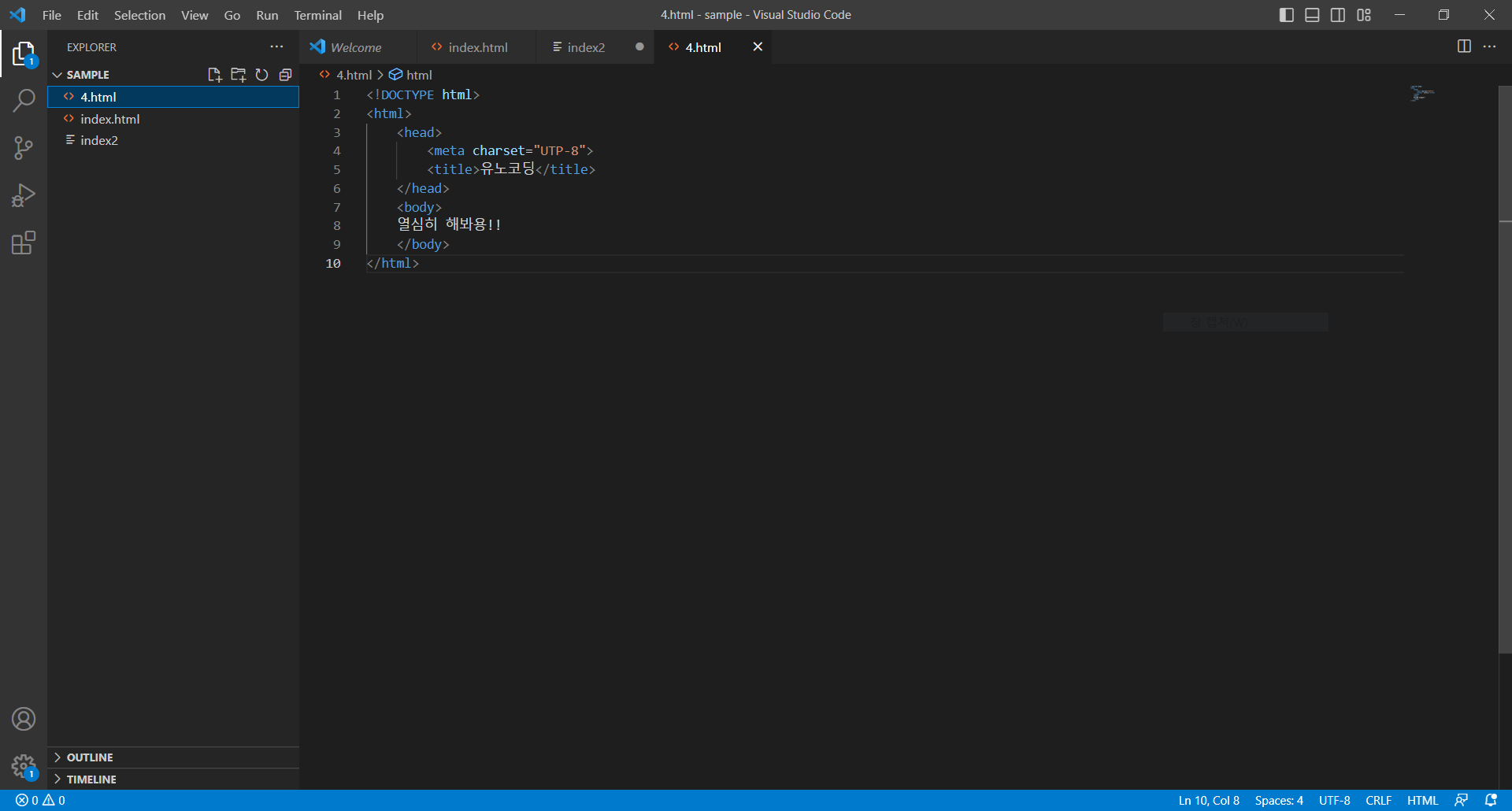Place cursor at closing </html> tag
The width and height of the screenshot is (1512, 811).
click(x=392, y=263)
